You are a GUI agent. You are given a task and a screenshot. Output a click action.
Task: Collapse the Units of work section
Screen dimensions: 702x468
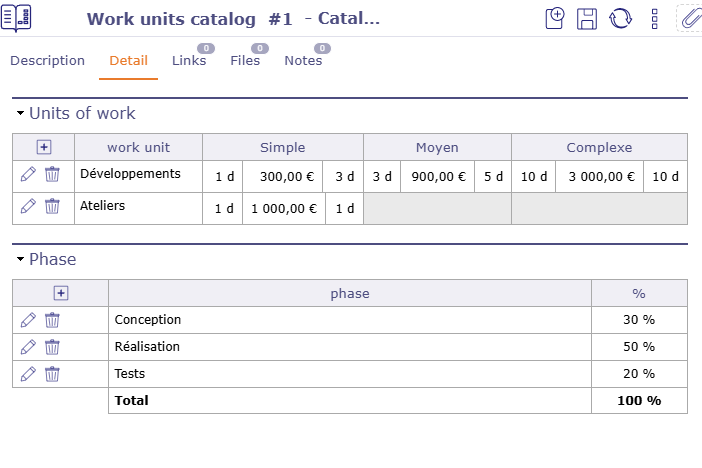click(x=20, y=114)
